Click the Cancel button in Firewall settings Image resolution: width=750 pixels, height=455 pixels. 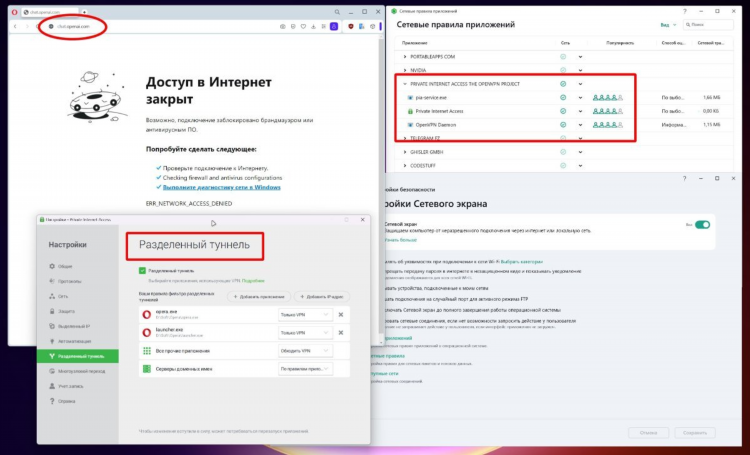point(648,433)
